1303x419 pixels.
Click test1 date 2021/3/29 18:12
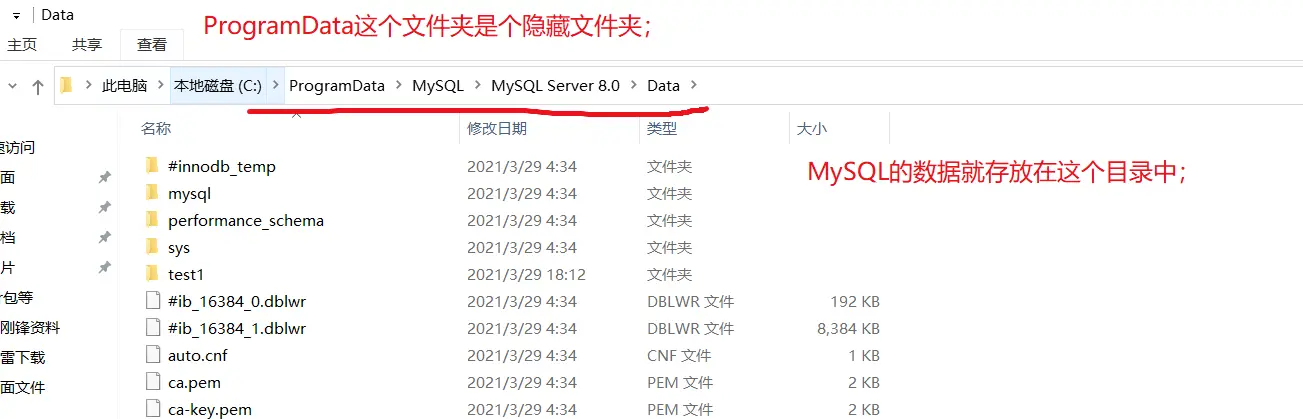(526, 274)
